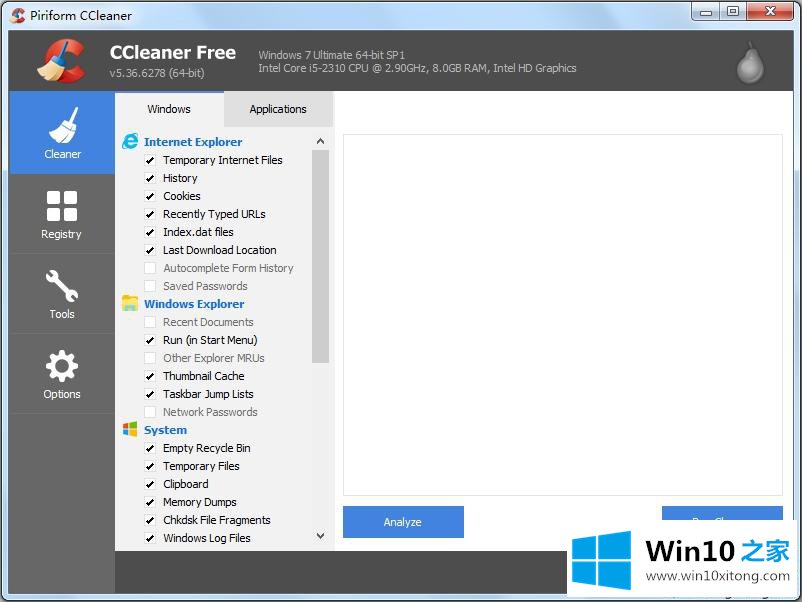
Task: Click the scroll up arrow of list
Action: click(x=321, y=141)
